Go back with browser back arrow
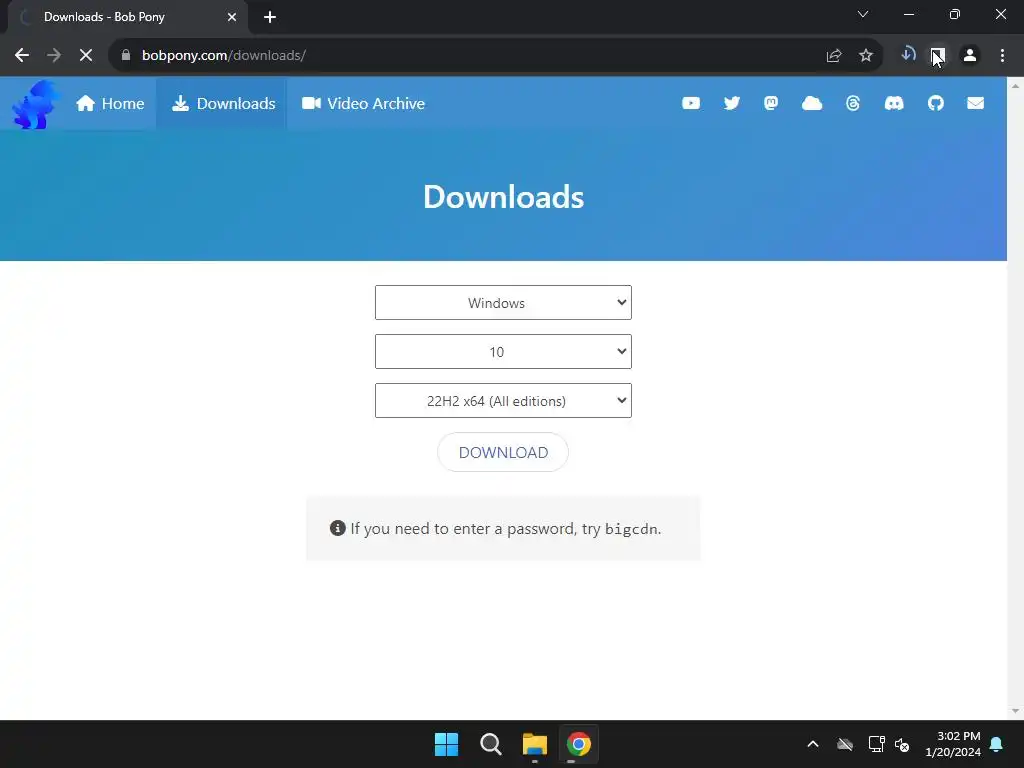1024x768 pixels. (x=22, y=56)
